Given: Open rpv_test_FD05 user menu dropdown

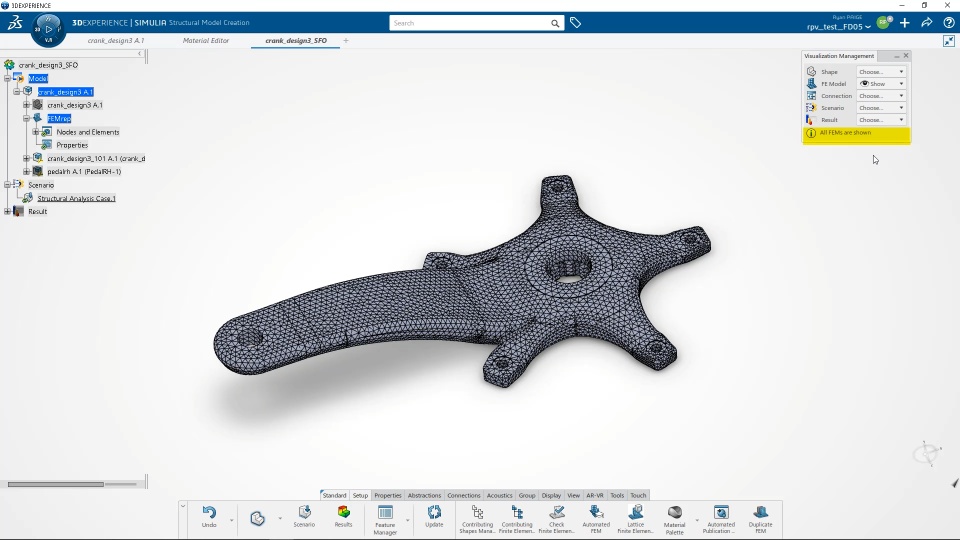Looking at the screenshot, I should 839,26.
